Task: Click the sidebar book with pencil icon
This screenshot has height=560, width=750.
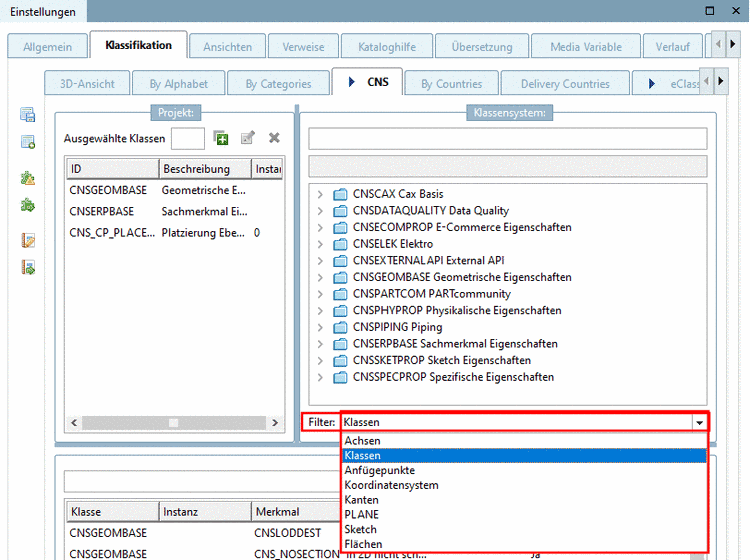Action: (x=28, y=240)
